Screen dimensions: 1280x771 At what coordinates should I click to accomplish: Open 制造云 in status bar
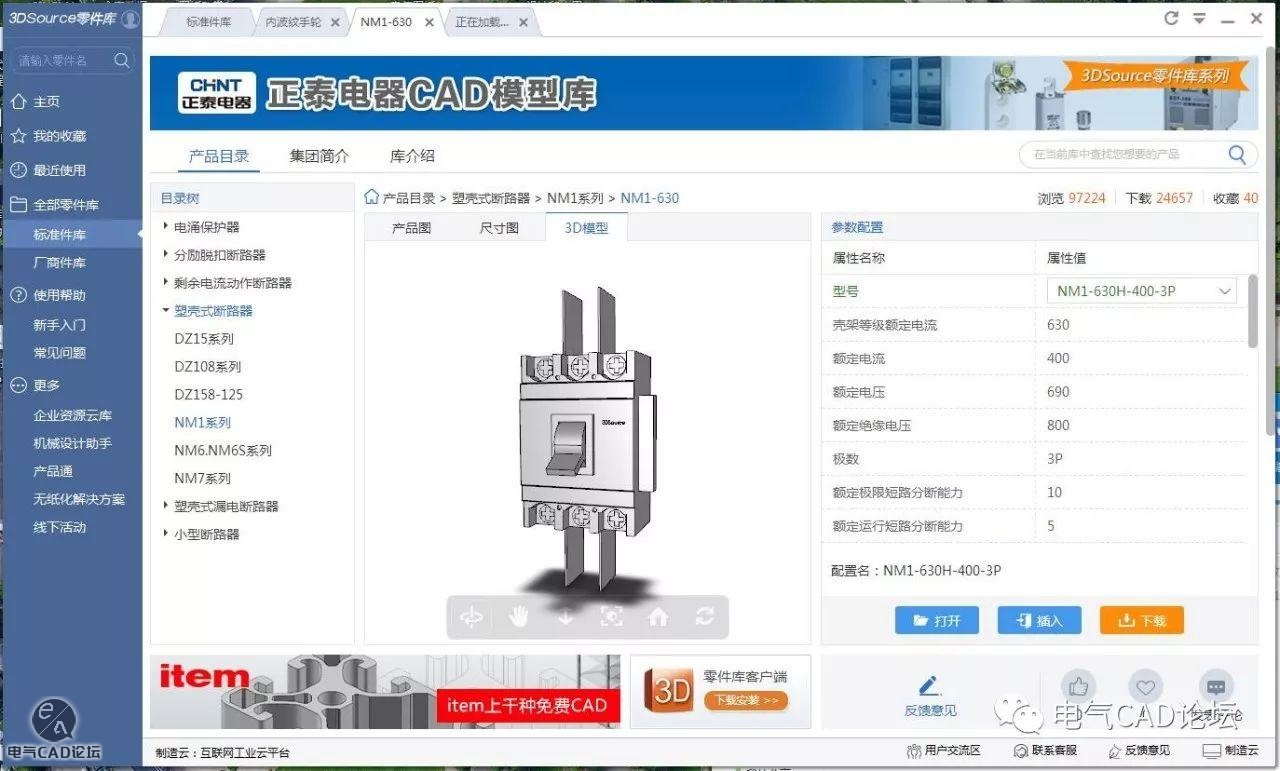(x=1230, y=751)
